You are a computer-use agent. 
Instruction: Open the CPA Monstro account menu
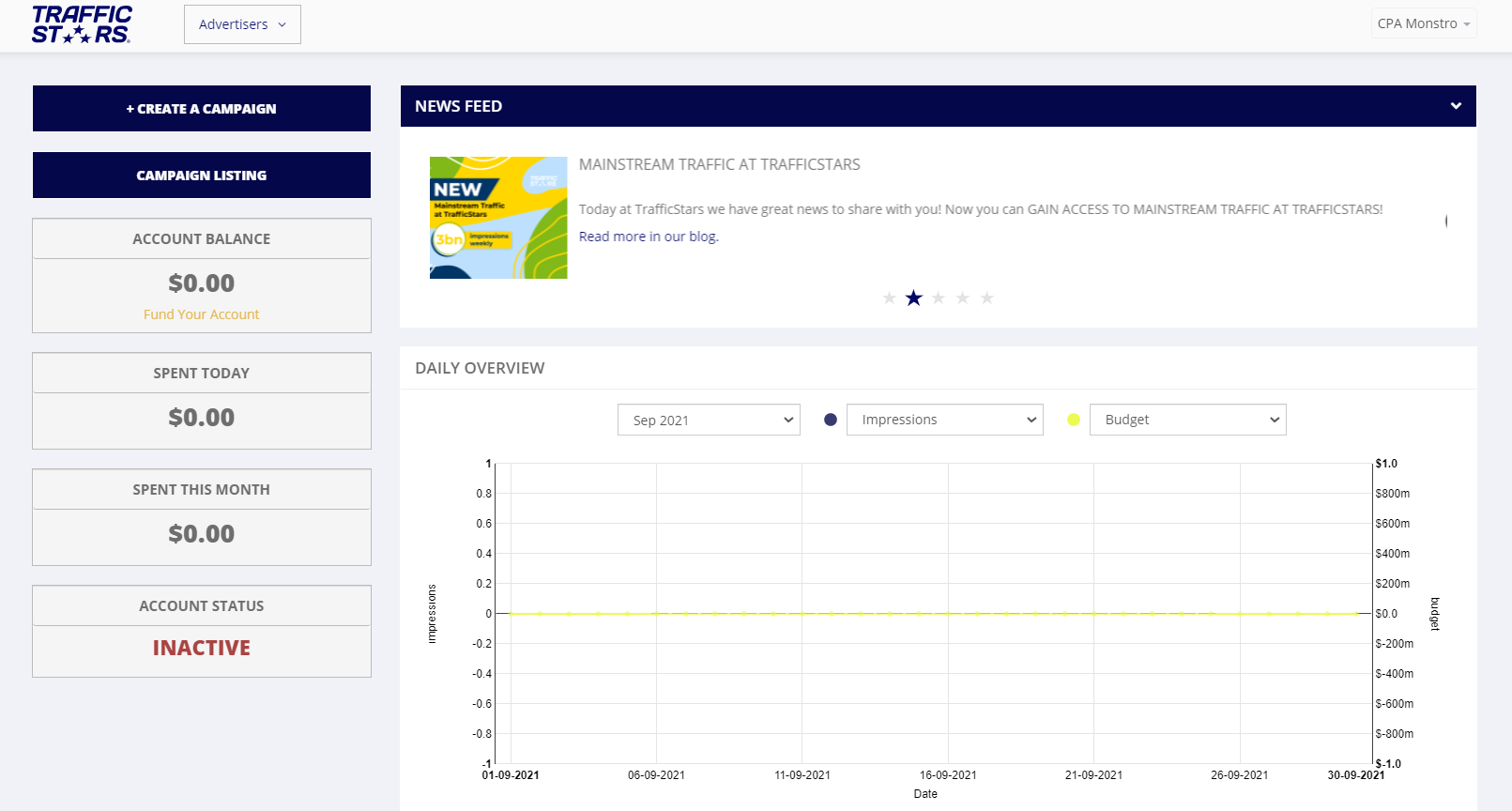[1424, 23]
